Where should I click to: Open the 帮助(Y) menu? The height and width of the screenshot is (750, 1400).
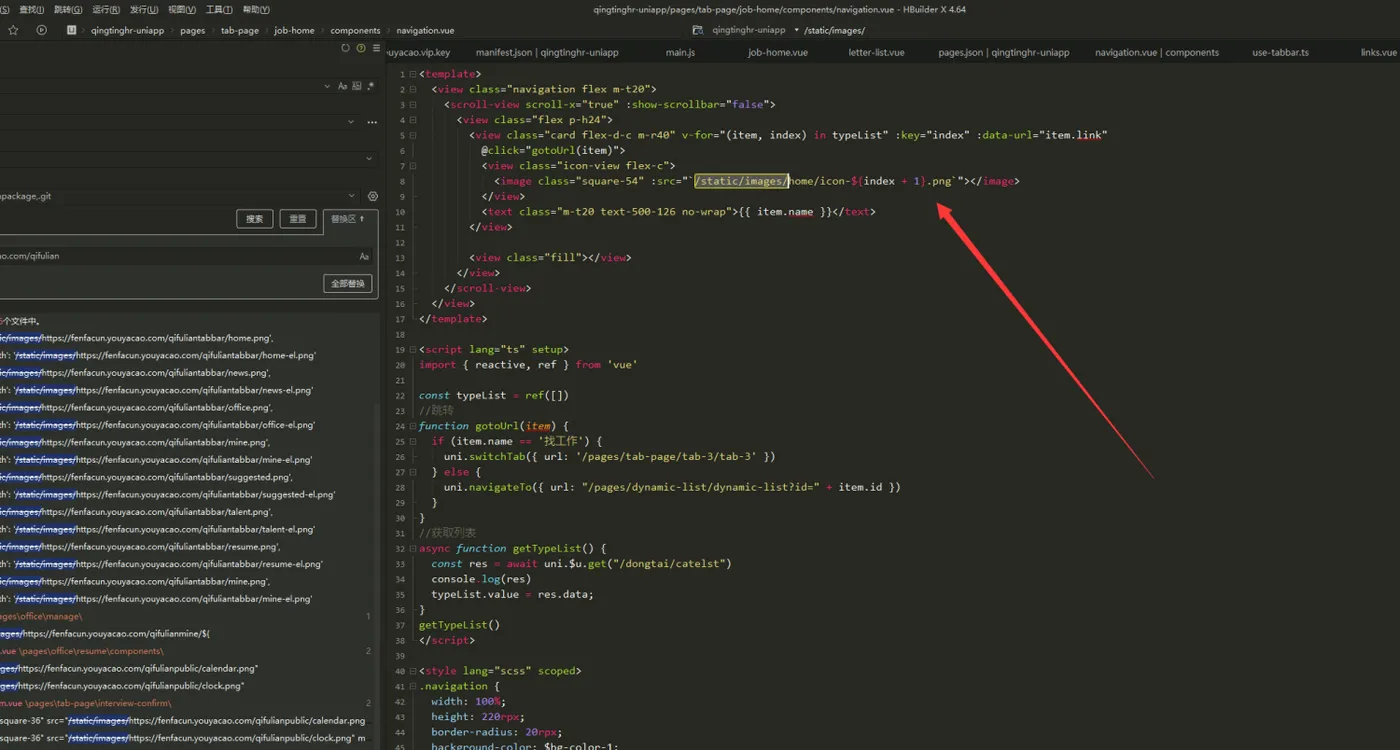coord(256,9)
